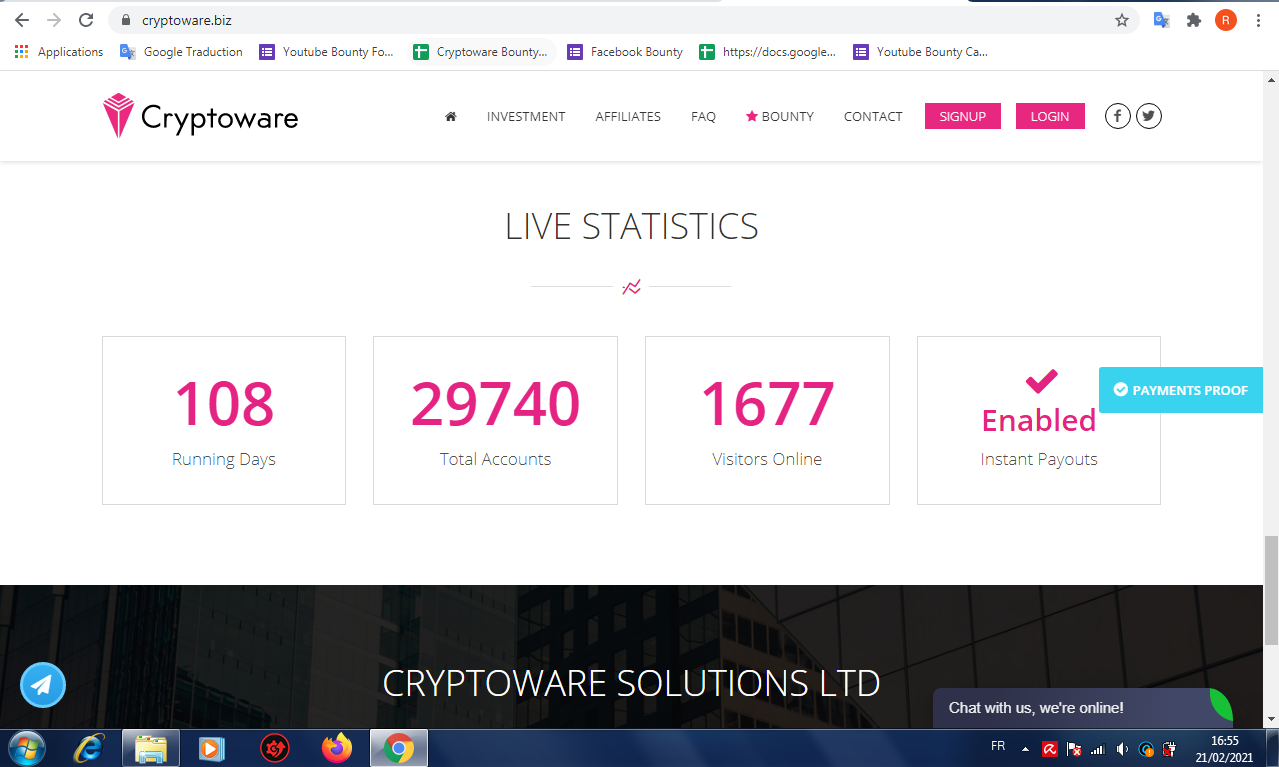1279x767 pixels.
Task: Bookmark page with the star icon
Action: click(x=1122, y=20)
